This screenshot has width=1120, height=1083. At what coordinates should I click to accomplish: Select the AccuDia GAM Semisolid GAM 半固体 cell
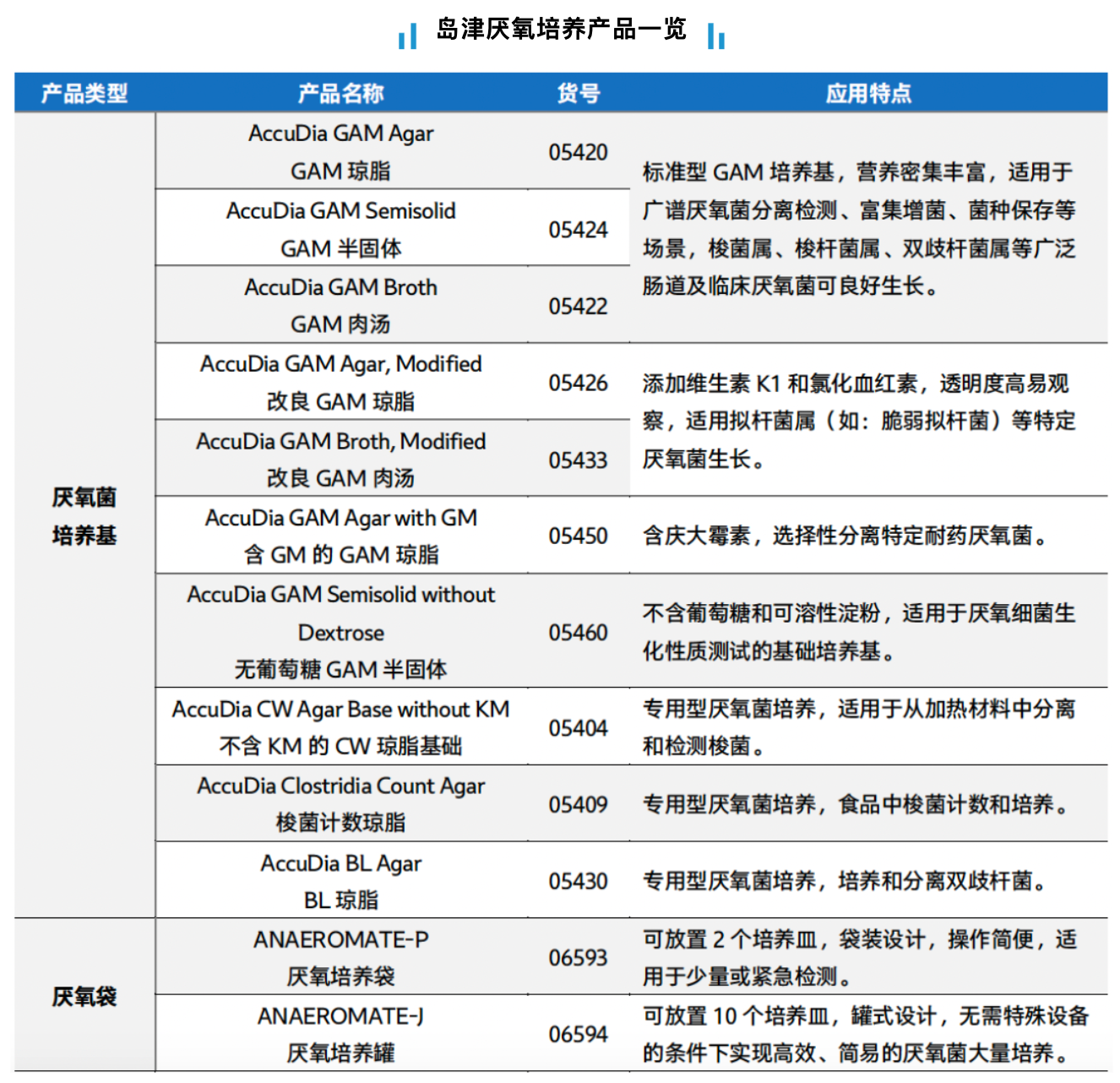tap(341, 229)
